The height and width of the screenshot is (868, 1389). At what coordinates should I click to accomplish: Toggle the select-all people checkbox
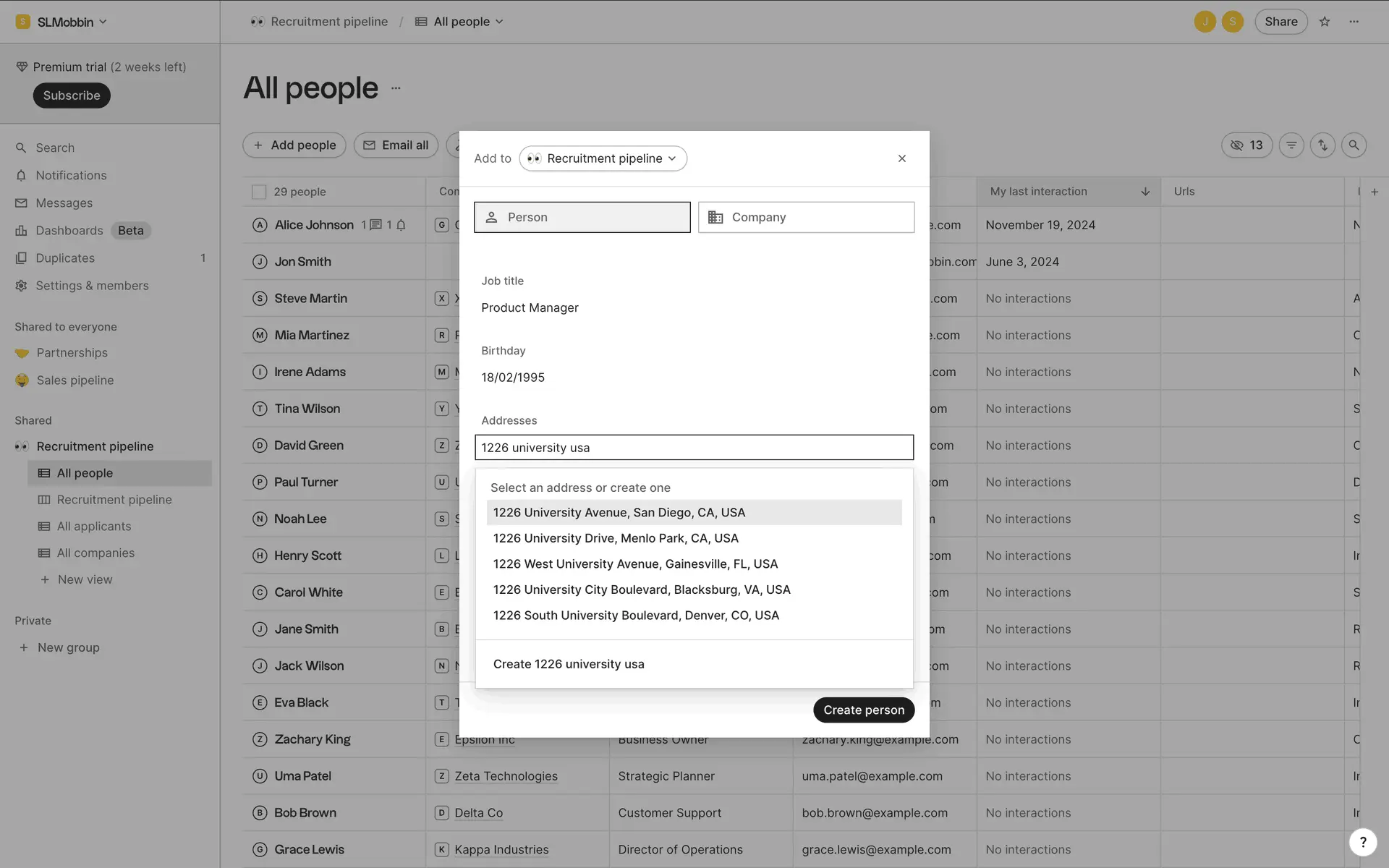pyautogui.click(x=259, y=192)
